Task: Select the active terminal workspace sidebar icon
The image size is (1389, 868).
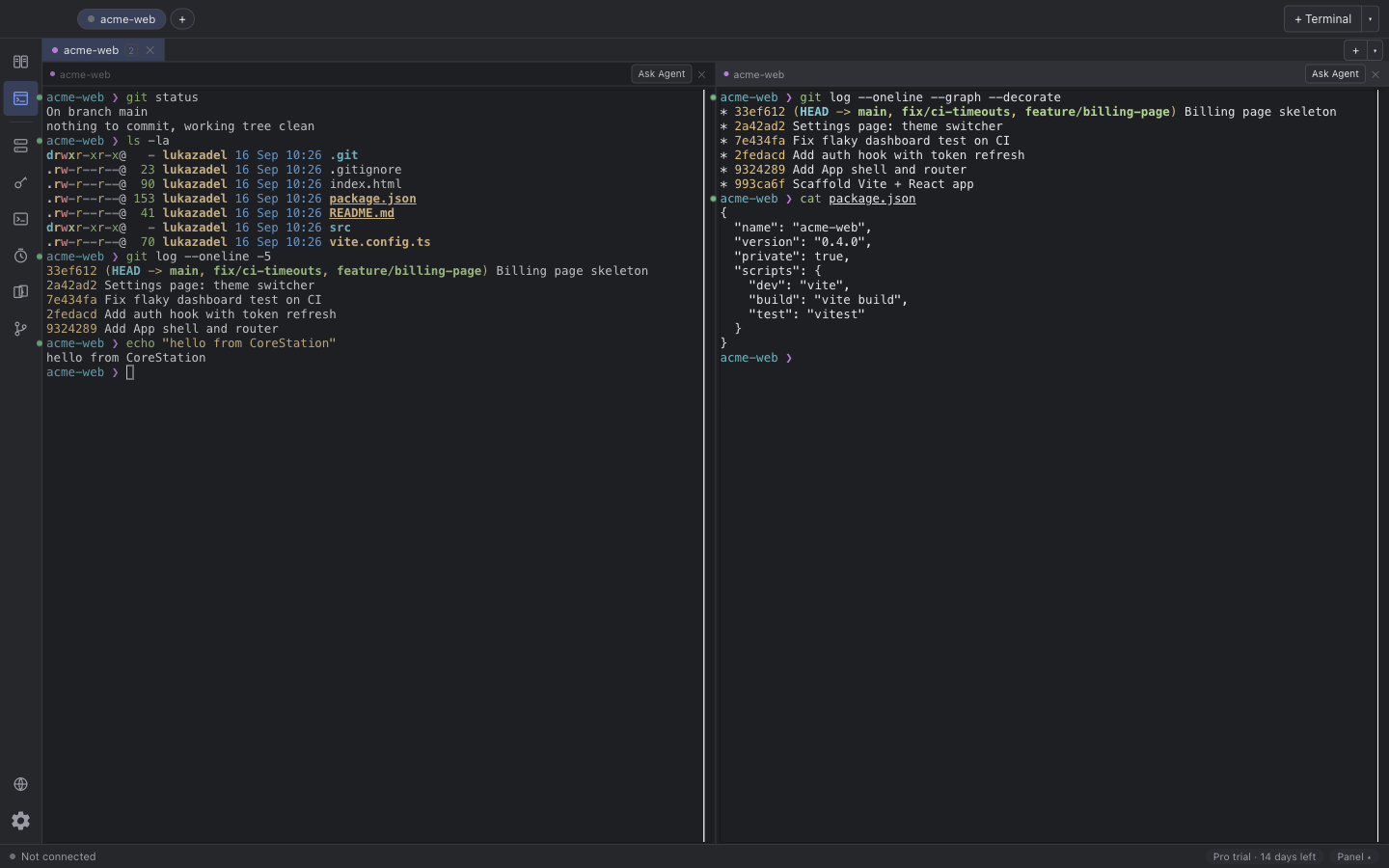Action: [20, 98]
